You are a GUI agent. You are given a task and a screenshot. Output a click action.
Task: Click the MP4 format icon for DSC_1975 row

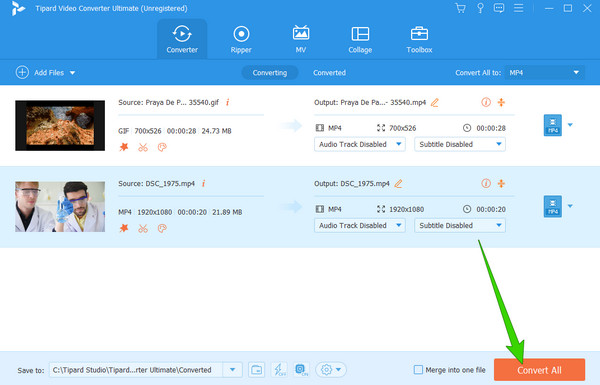pos(553,206)
